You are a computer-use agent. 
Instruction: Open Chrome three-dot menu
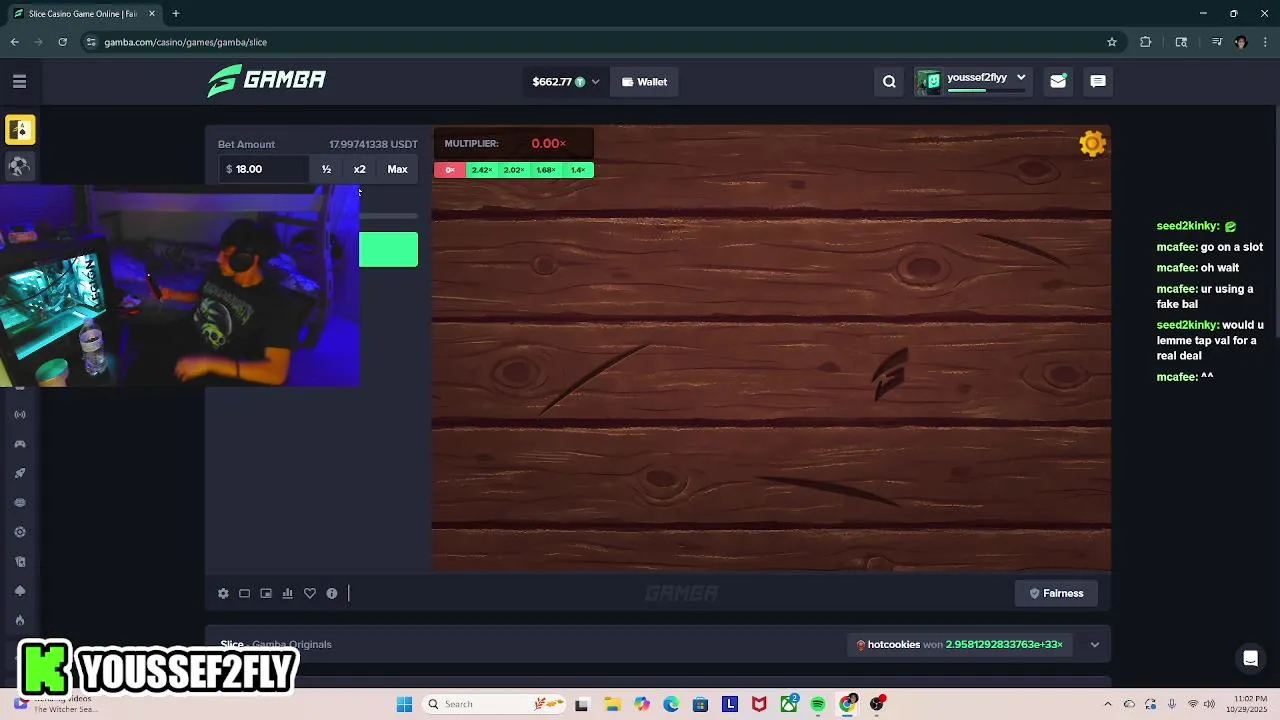1265,42
